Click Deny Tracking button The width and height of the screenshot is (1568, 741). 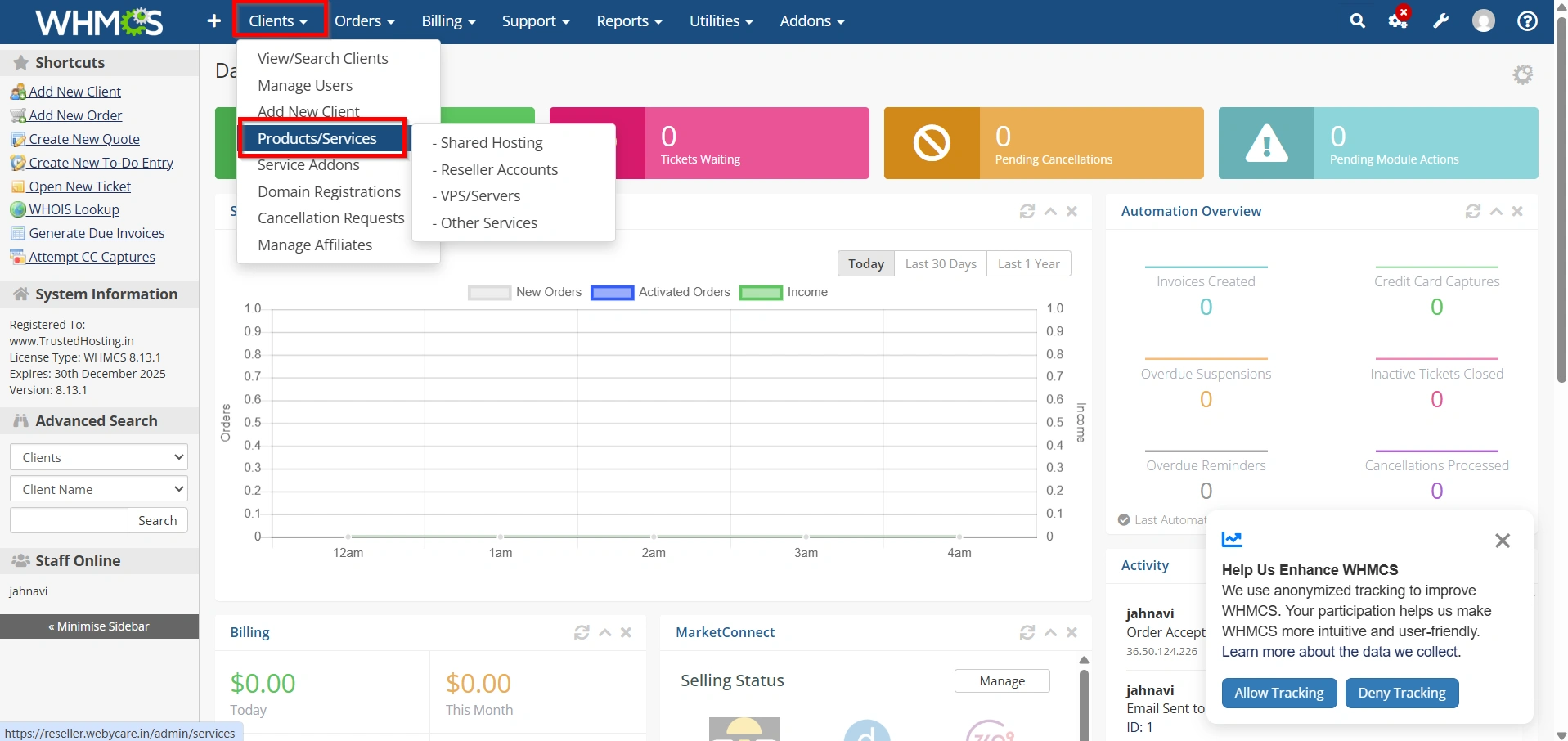point(1402,694)
